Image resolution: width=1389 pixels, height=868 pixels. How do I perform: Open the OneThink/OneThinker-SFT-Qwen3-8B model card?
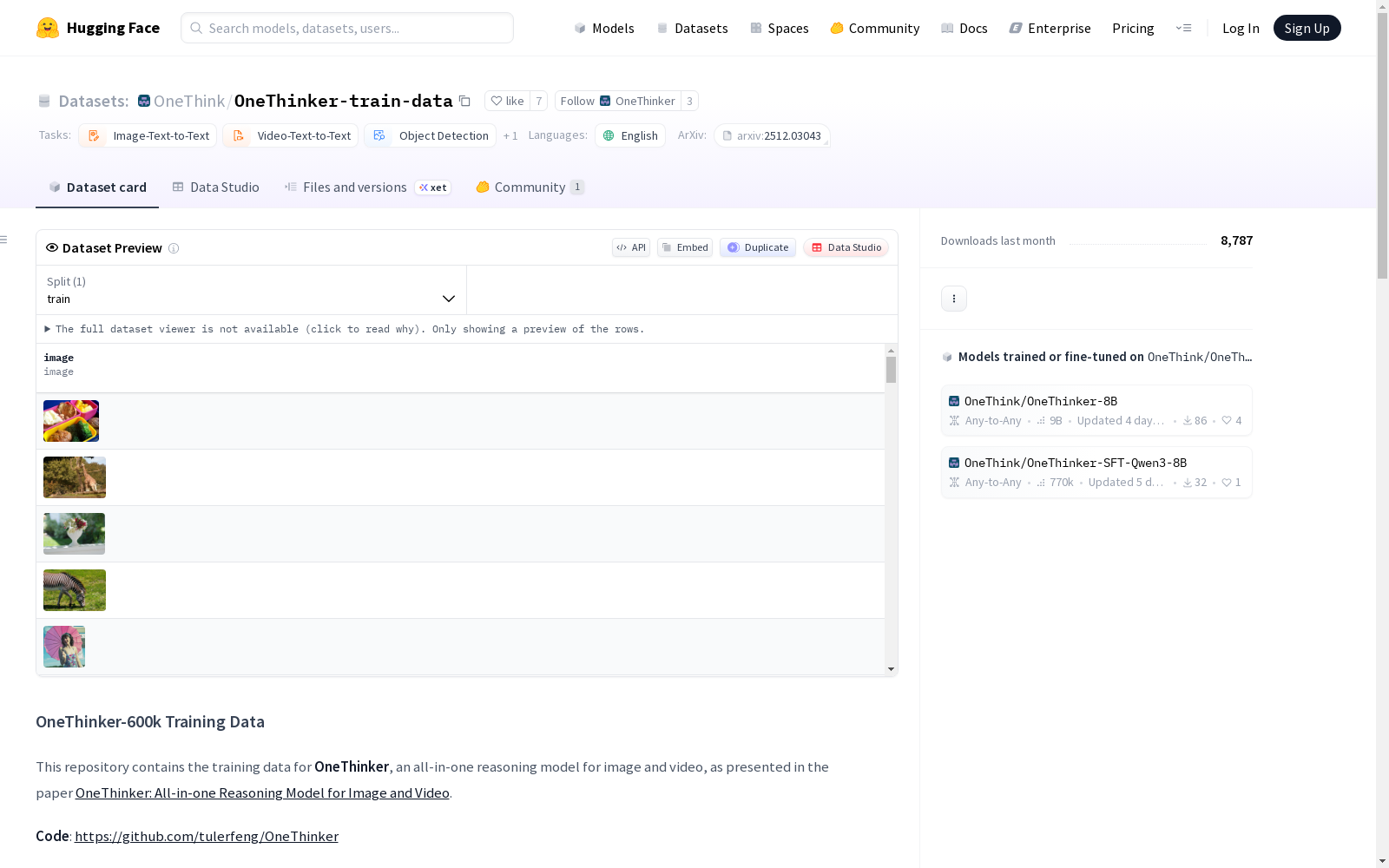[x=1096, y=472]
